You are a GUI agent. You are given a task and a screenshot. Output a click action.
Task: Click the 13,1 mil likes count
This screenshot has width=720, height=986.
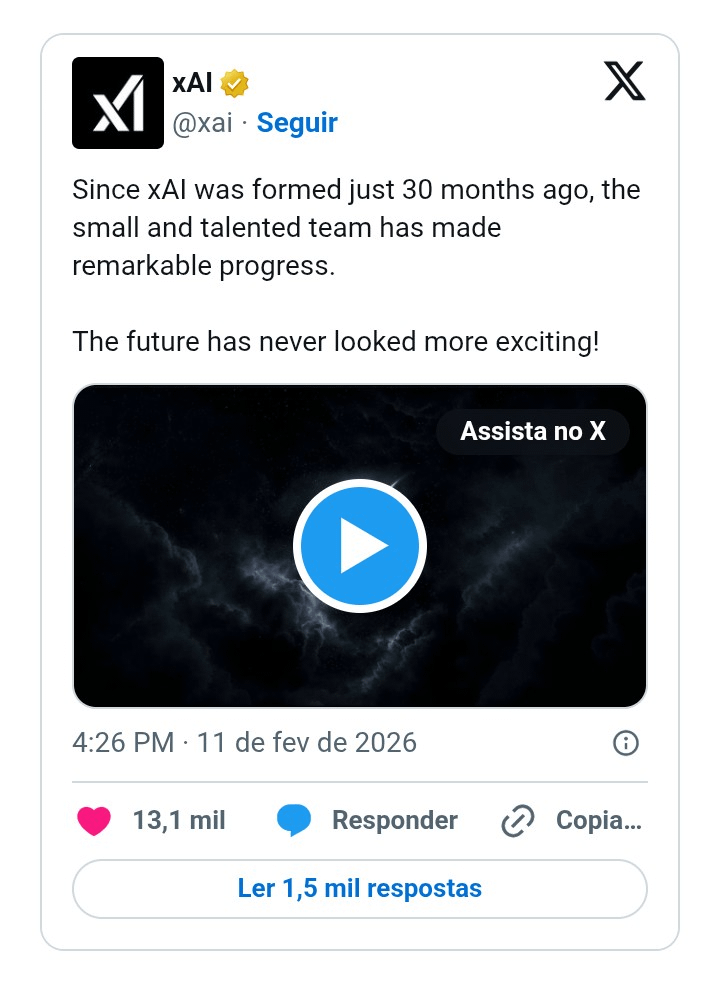[179, 821]
